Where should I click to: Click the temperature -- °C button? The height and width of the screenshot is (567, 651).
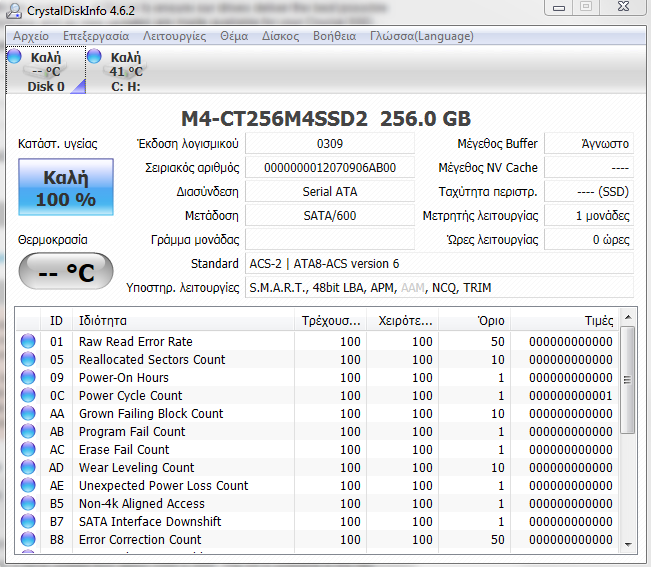click(66, 271)
